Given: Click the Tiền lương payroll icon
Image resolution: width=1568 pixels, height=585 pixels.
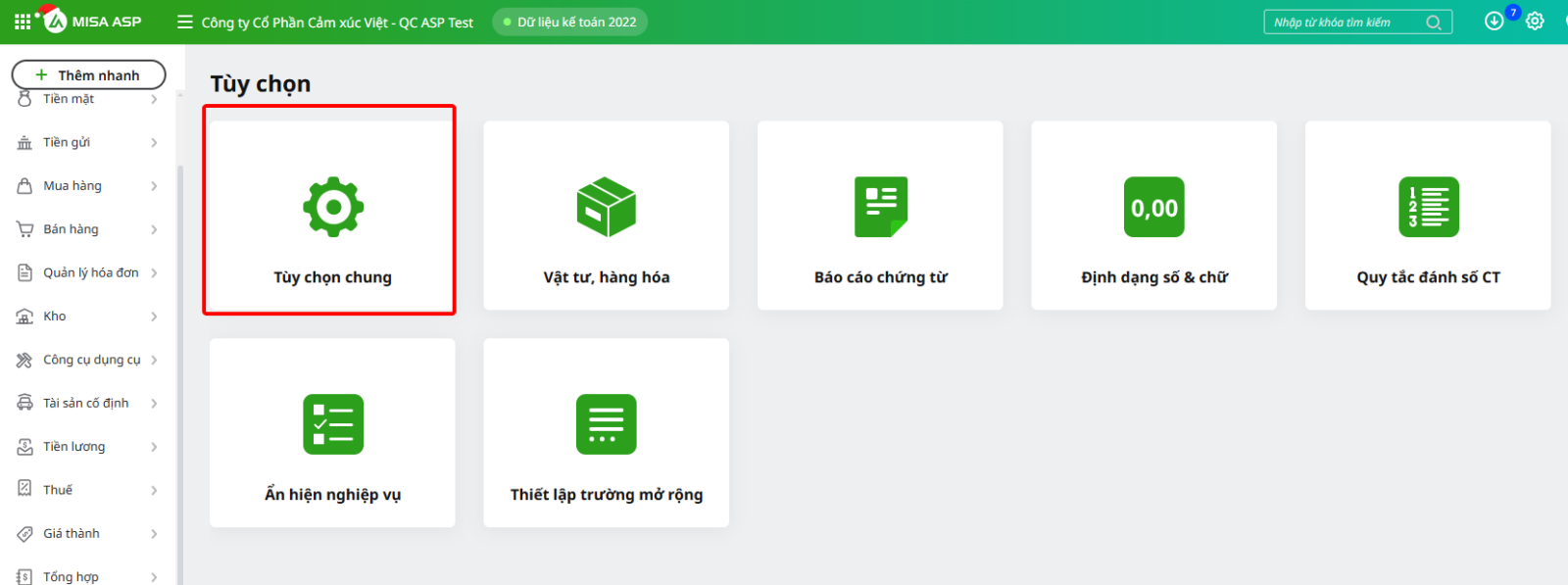Looking at the screenshot, I should 24,447.
